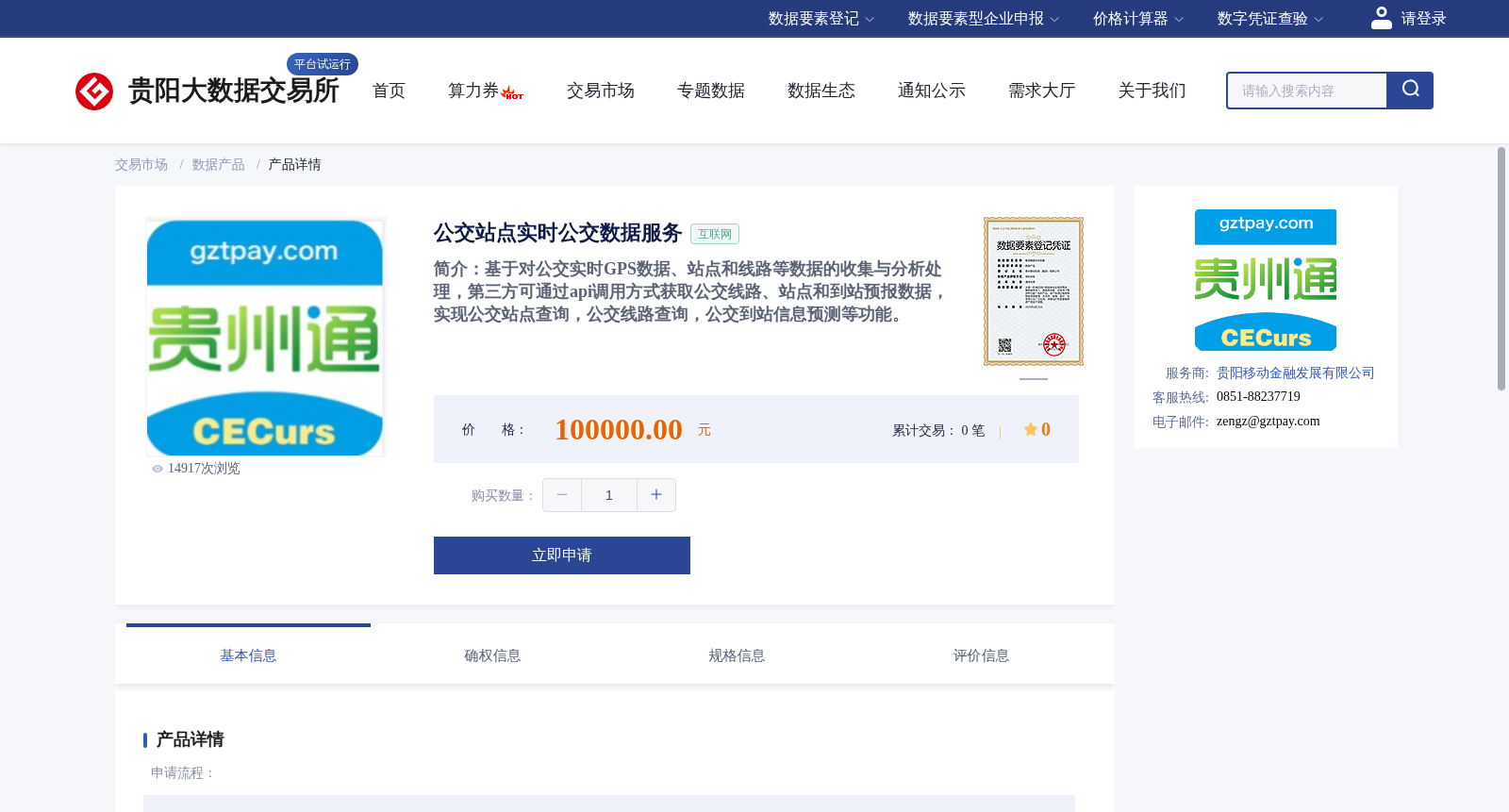Click 产品详情 in the breadcrumb
This screenshot has width=1509, height=812.
295,164
